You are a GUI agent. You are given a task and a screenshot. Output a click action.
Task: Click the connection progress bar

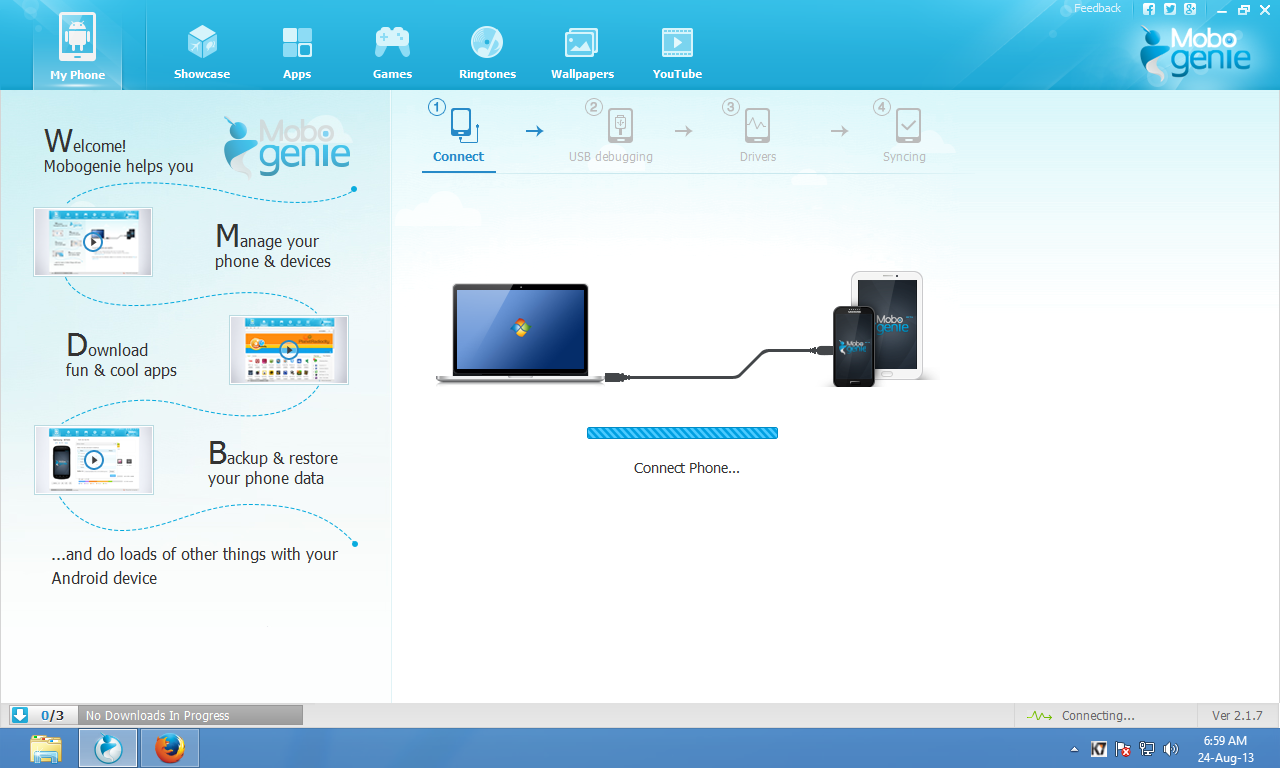pyautogui.click(x=682, y=433)
